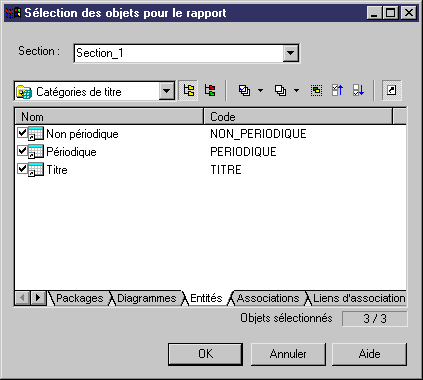This screenshot has height=380, width=423.
Task: Click Move Selected to Top icon
Action: point(337,90)
